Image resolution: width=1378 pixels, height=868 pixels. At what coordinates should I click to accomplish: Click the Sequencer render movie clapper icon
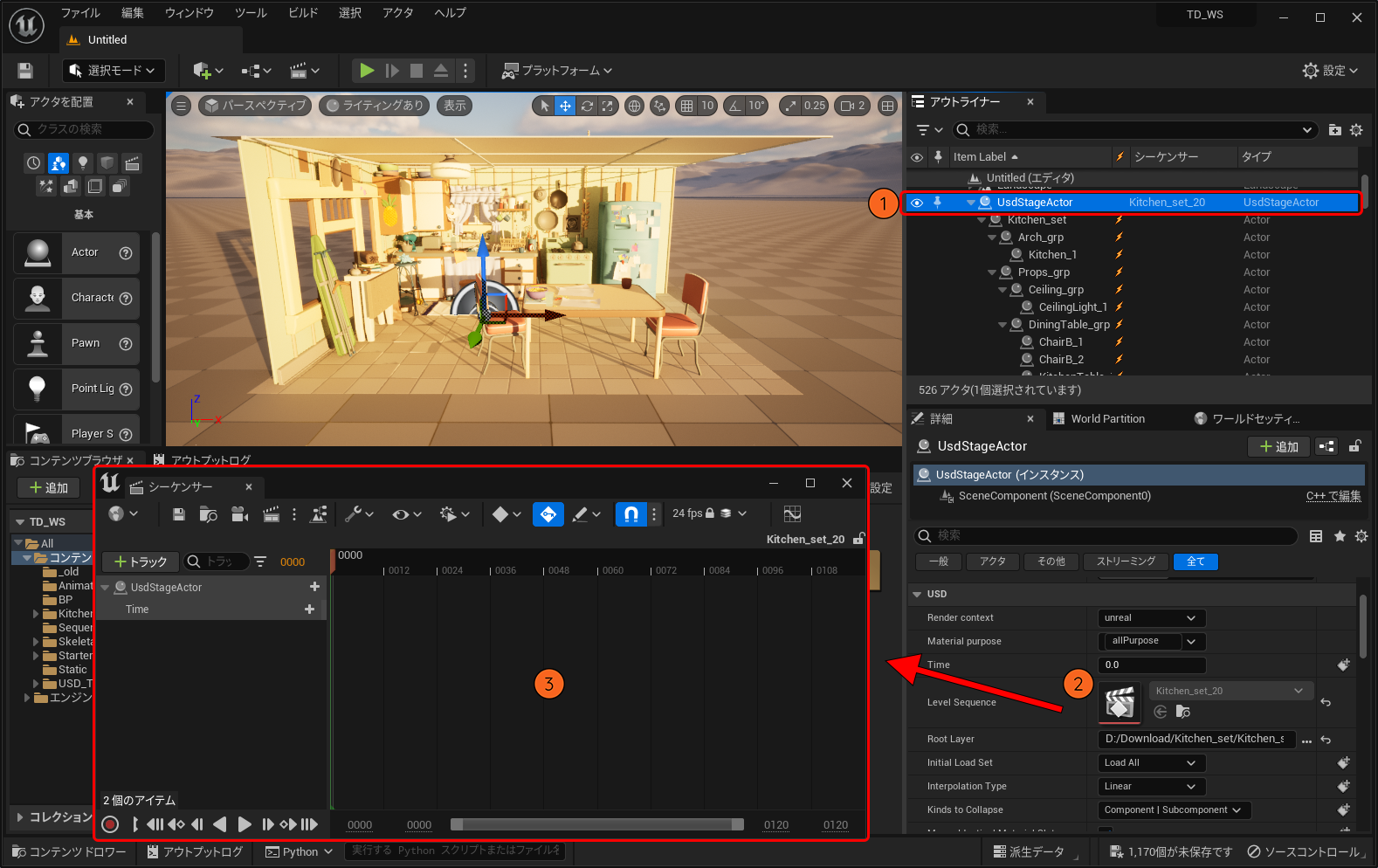point(271,514)
